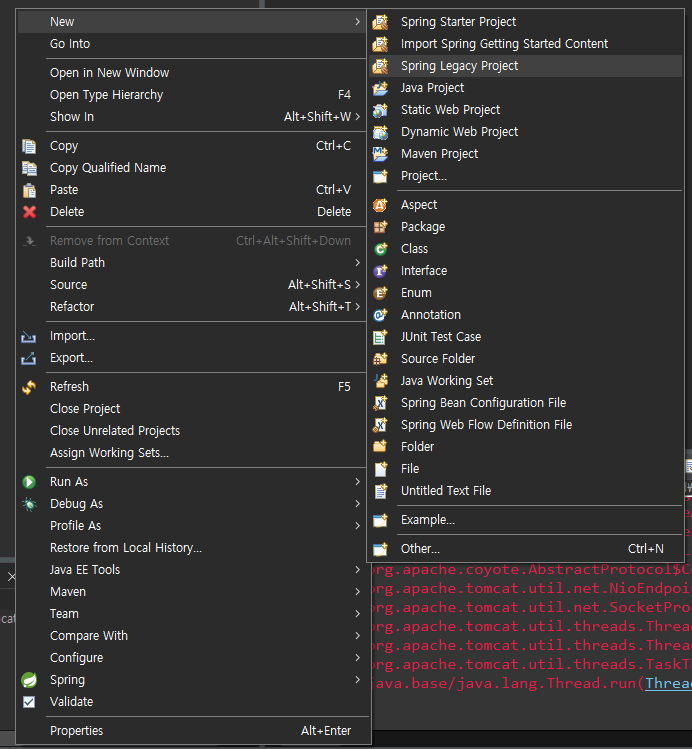Select Close Unrelated Projects

click(192, 431)
